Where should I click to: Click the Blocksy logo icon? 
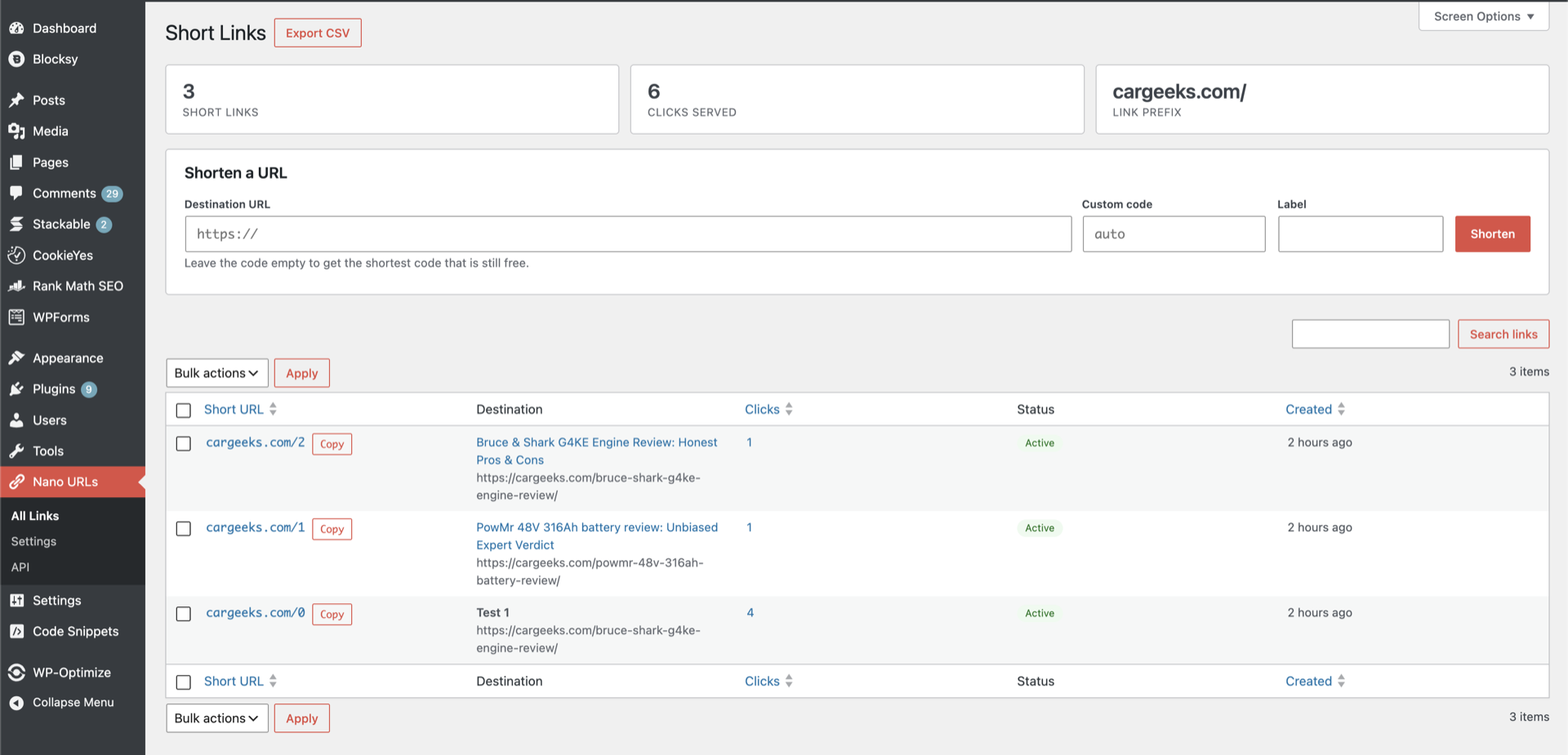point(16,59)
